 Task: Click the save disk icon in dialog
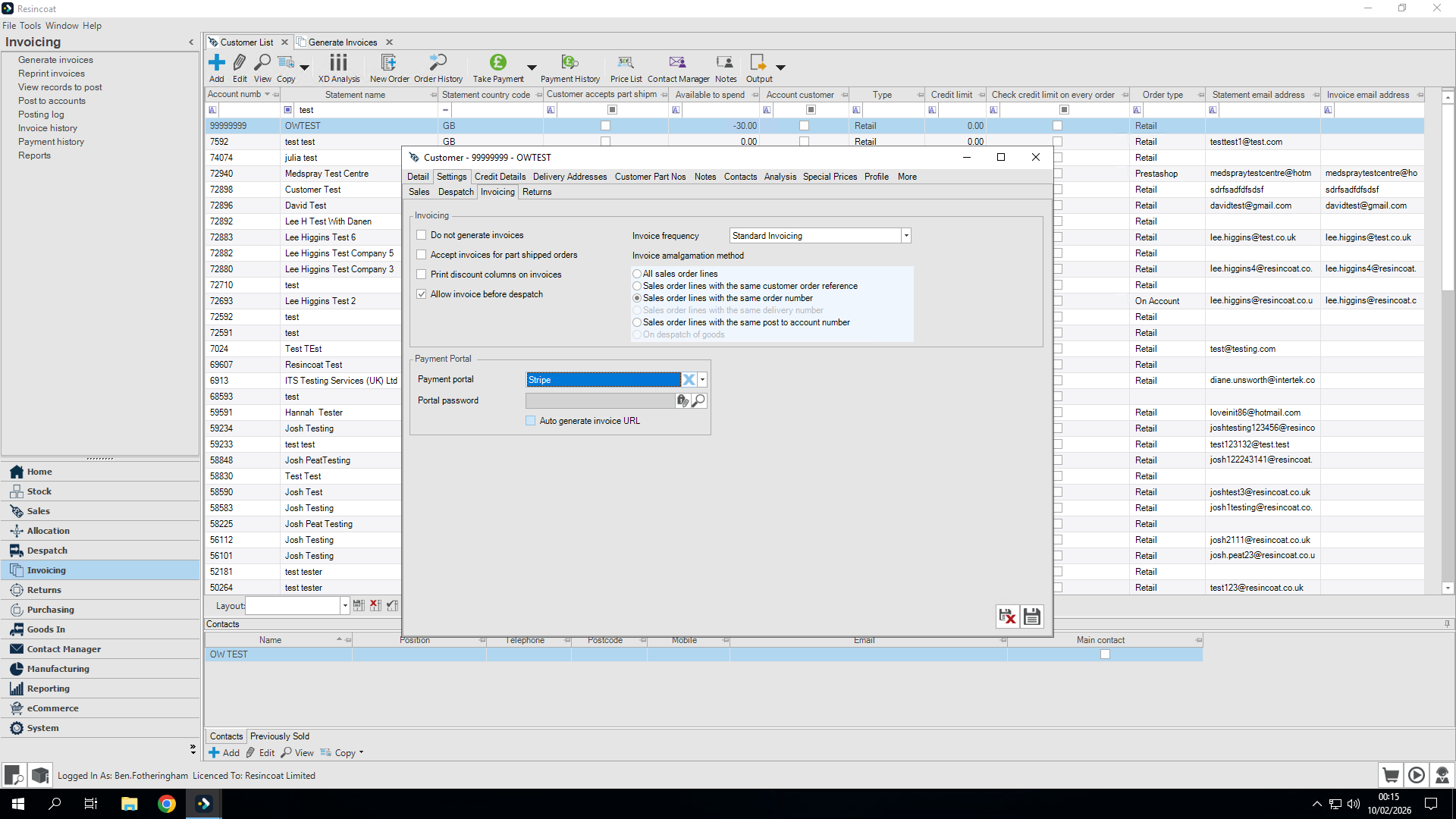pos(1032,617)
